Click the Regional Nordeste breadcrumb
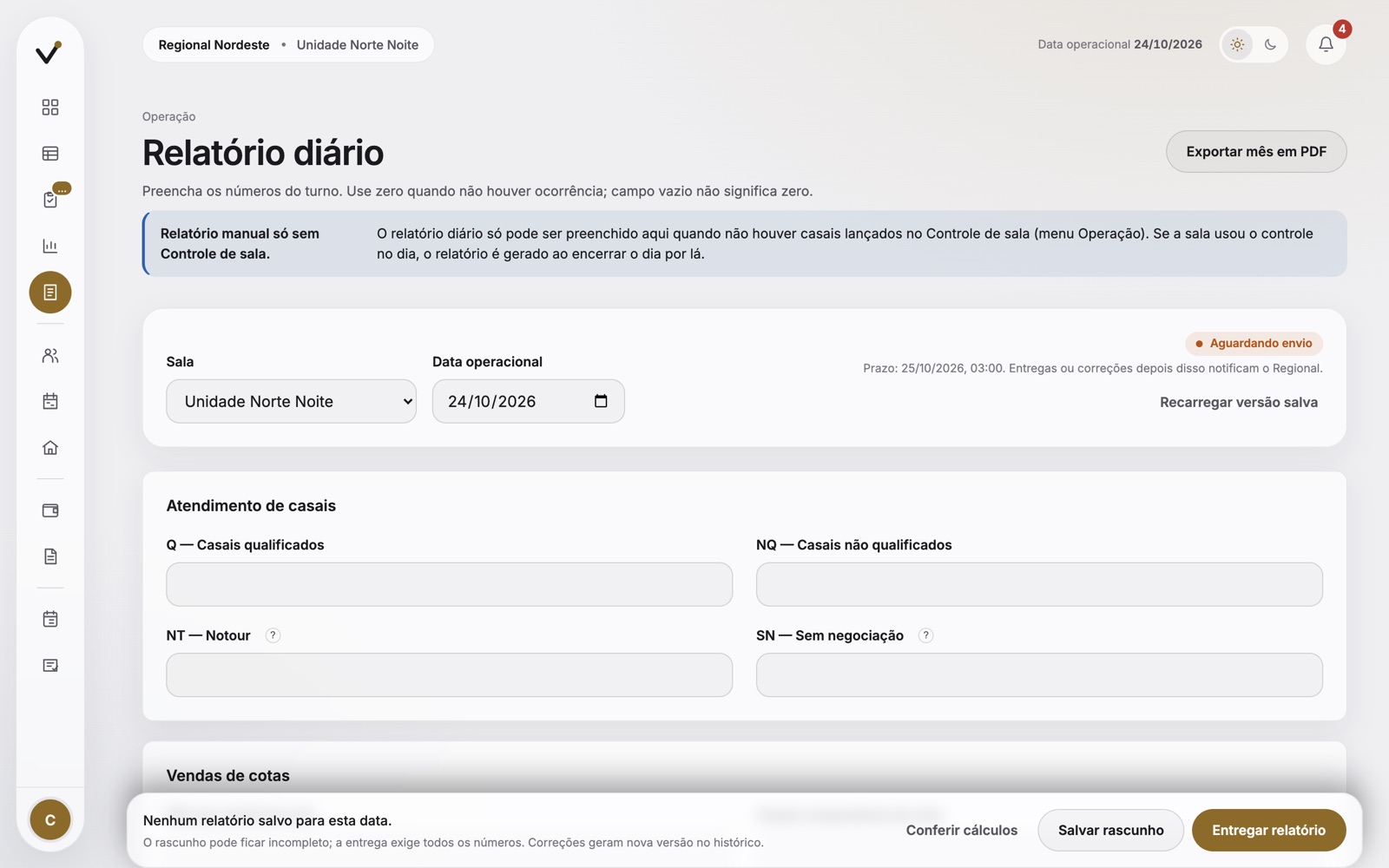 [x=214, y=45]
